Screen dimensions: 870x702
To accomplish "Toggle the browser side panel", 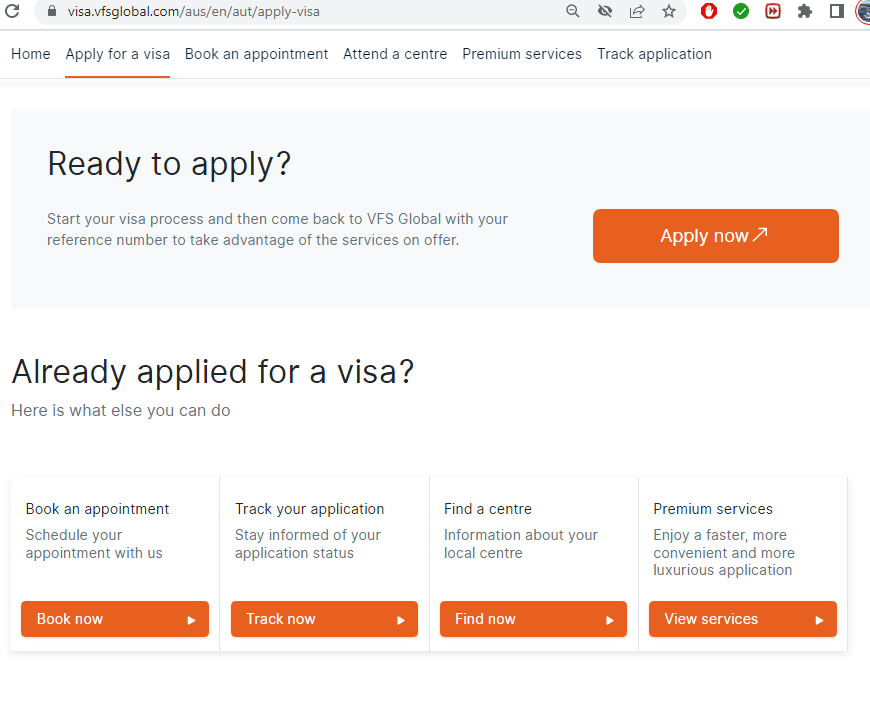I will pos(837,12).
